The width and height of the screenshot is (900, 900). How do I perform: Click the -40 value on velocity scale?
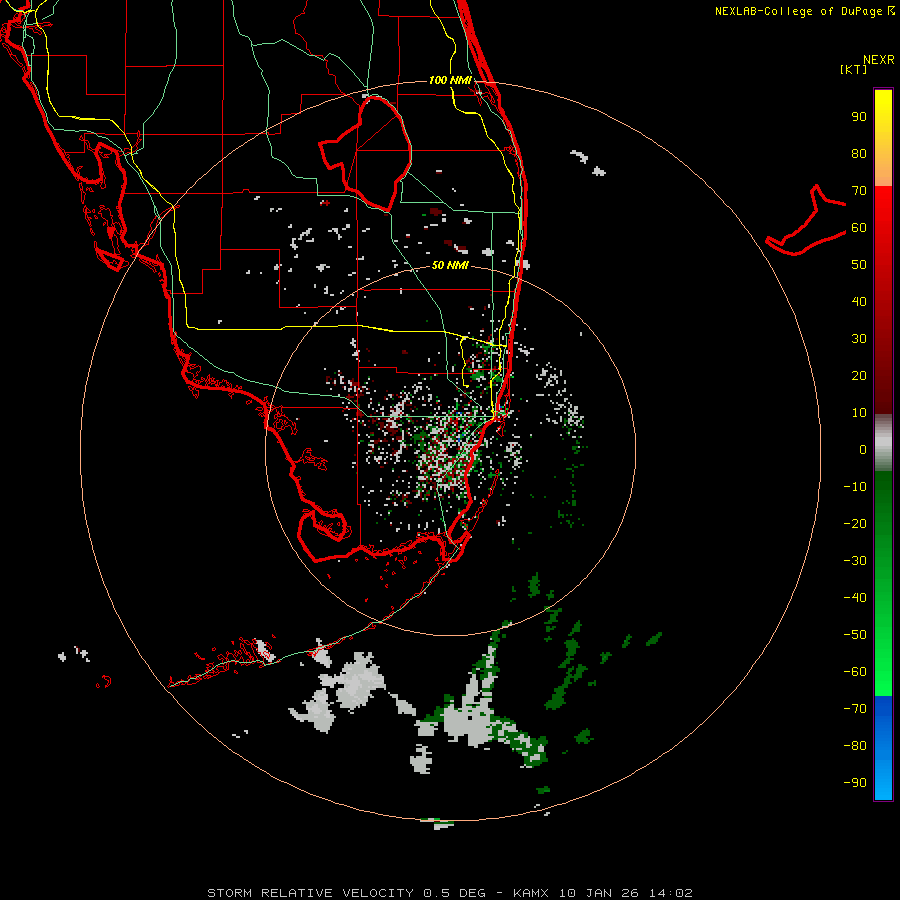pos(855,598)
